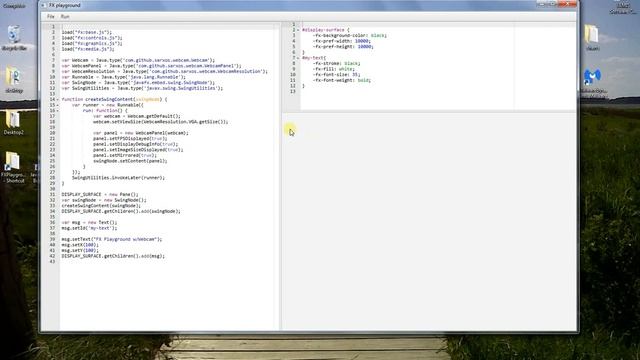
Task: Click the var WebcamPanel declaration line
Action: pyautogui.click(x=151, y=66)
